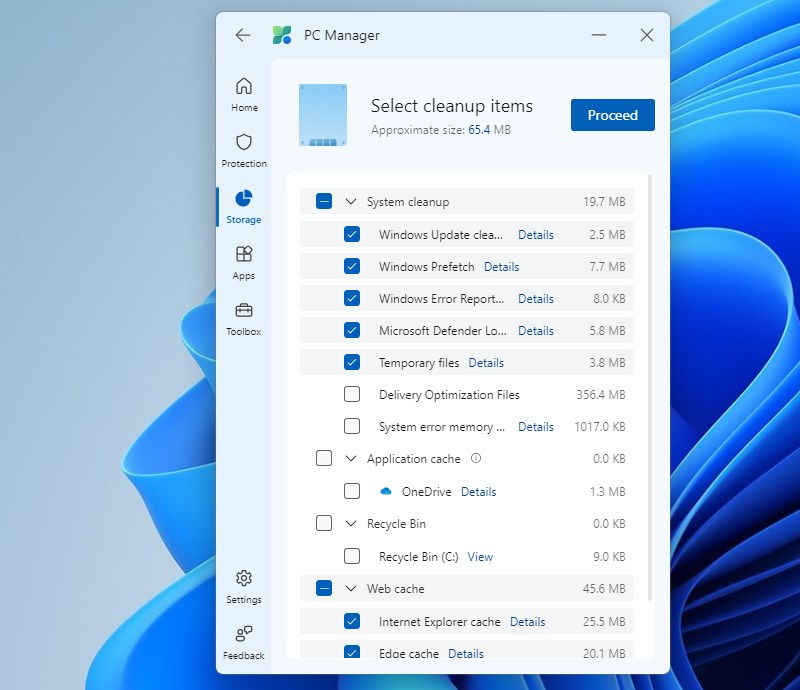This screenshot has height=690, width=800.
Task: Click the Application cache info icon
Action: tap(476, 459)
